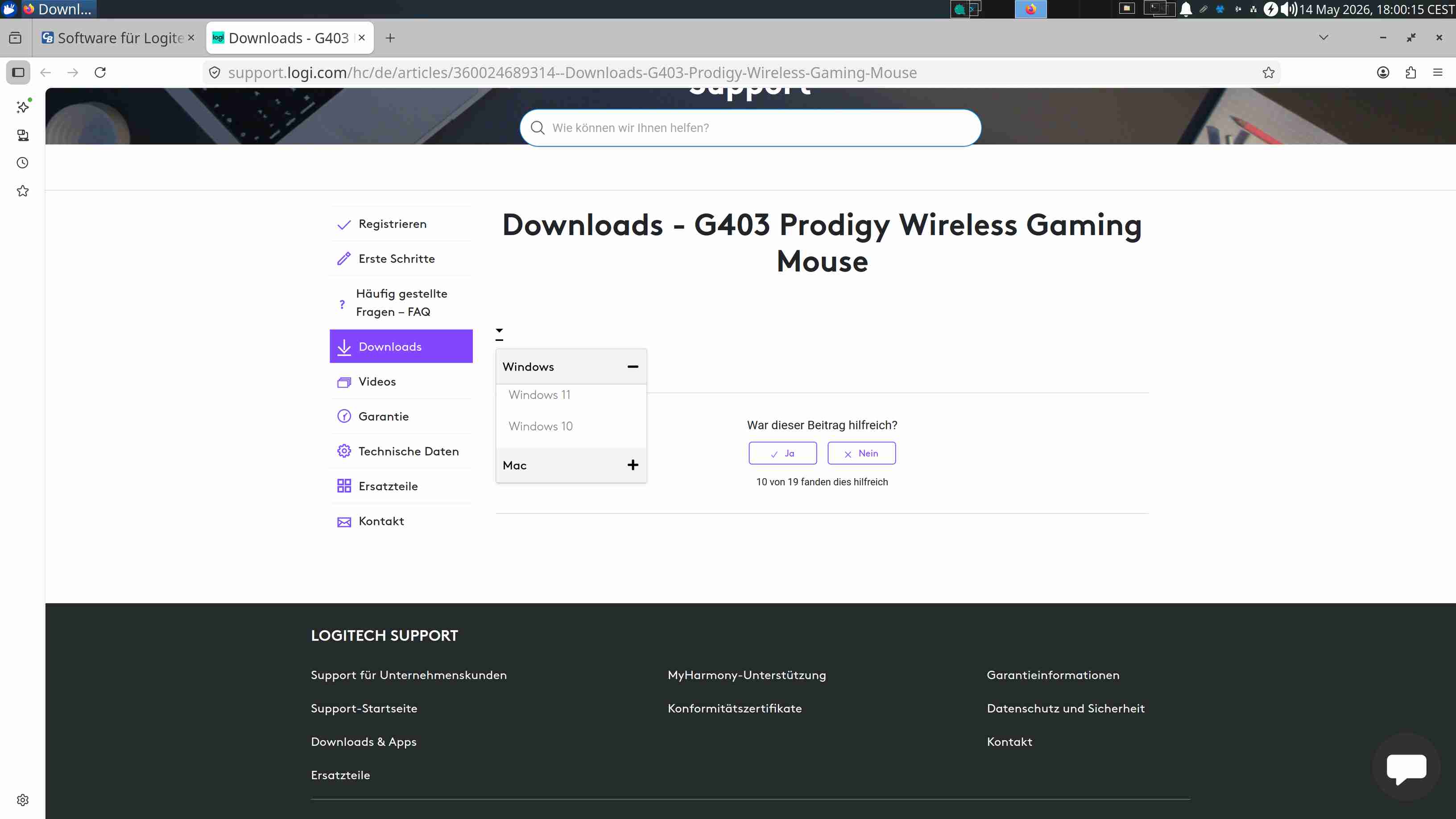1456x819 pixels.
Task: Switch to the "Software für Logite" tab
Action: point(119,38)
